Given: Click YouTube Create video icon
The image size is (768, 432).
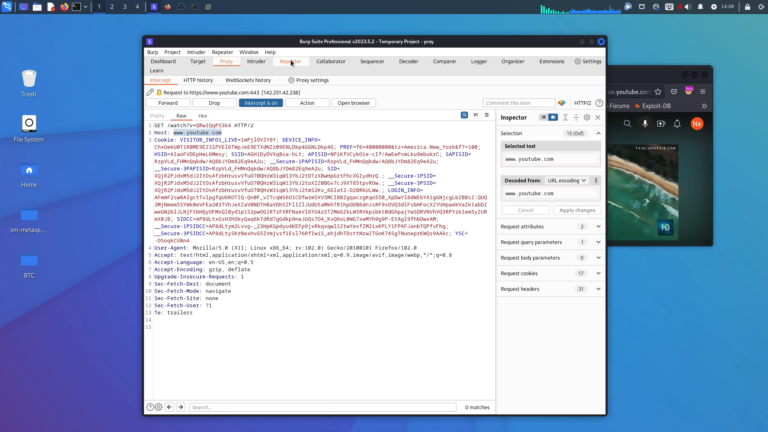Looking at the screenshot, I should (661, 124).
